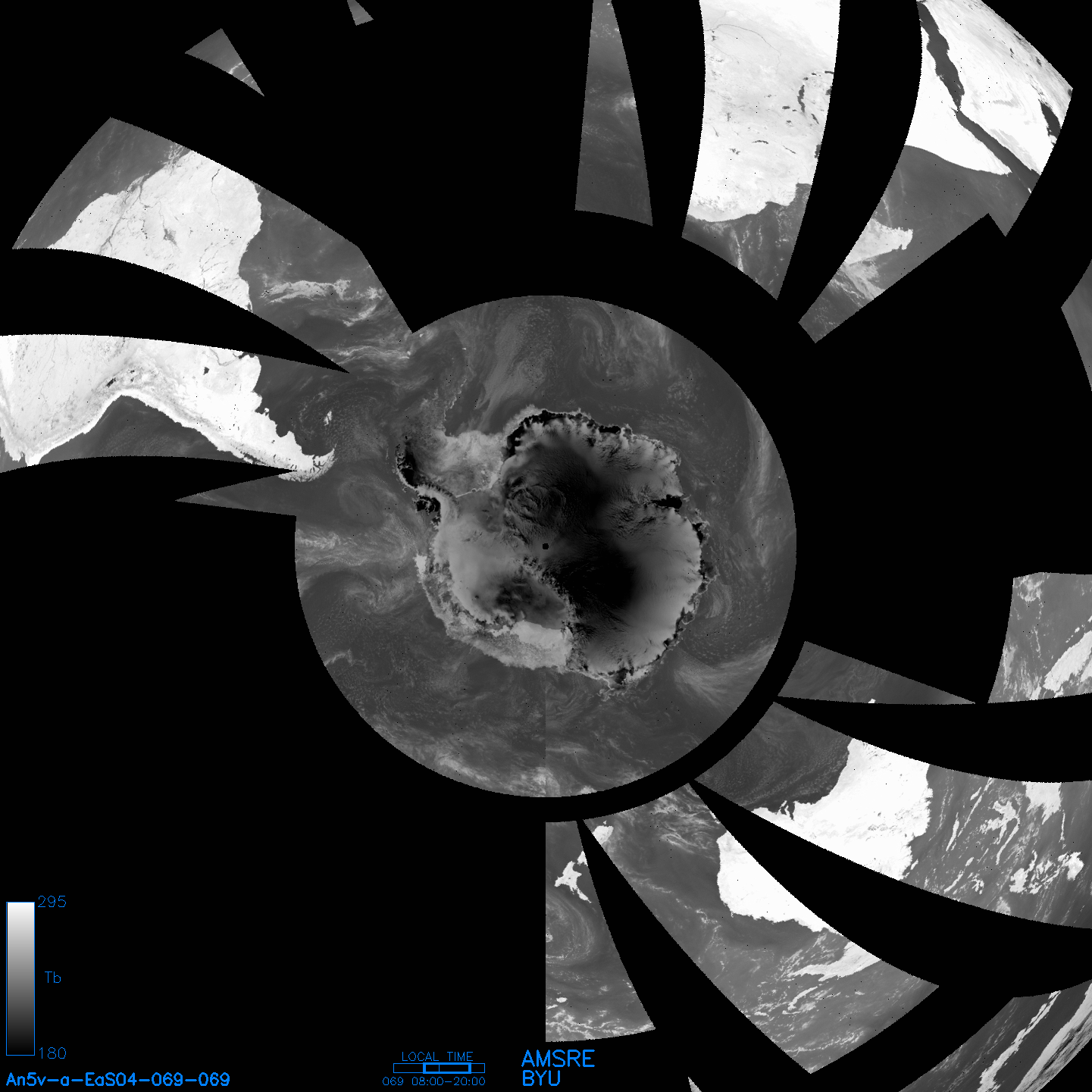Click the 'LOCAL TIME' label
This screenshot has width=1092, height=1092.
(437, 1056)
